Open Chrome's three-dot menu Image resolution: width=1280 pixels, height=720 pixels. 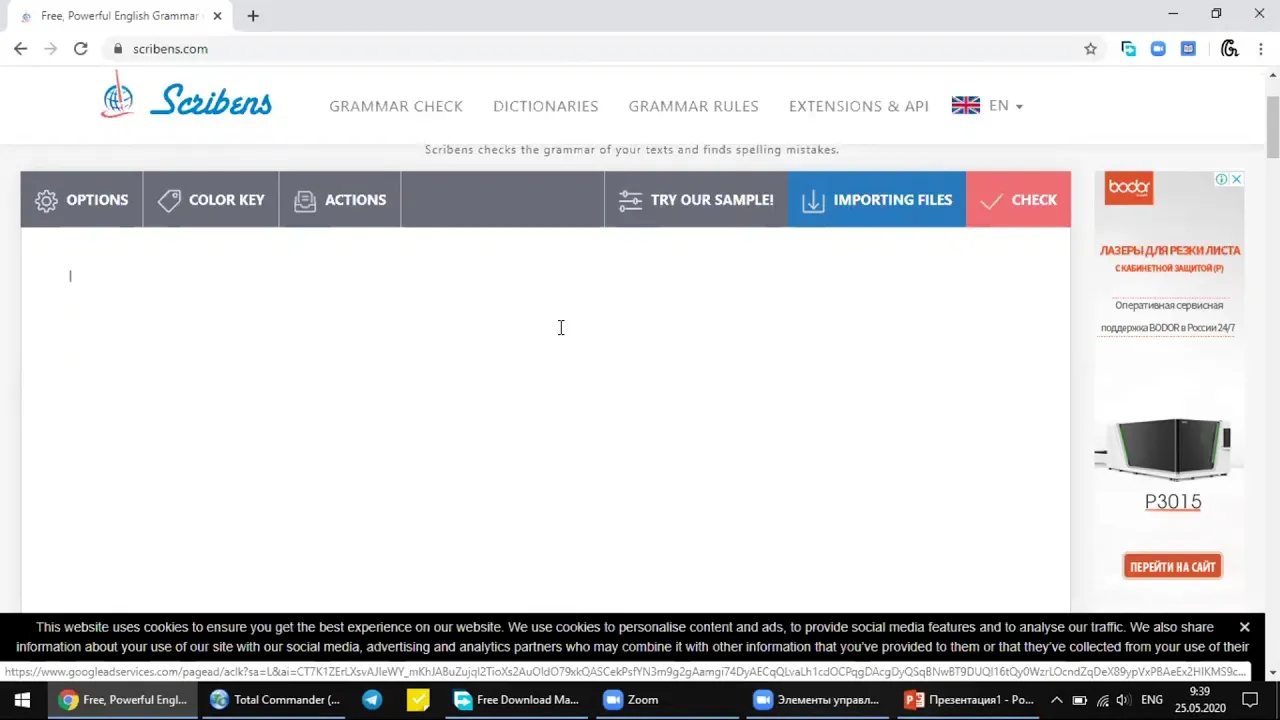point(1259,48)
